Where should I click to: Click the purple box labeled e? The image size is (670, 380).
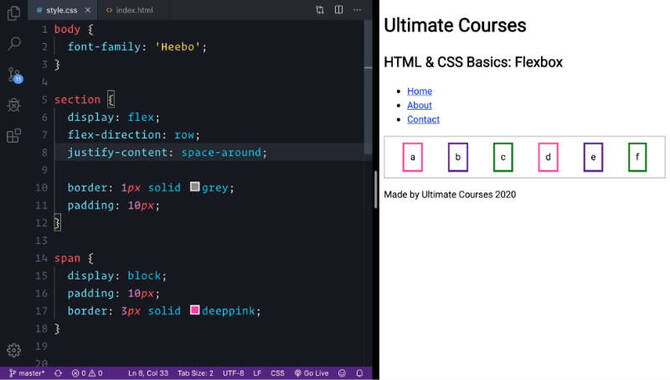[x=593, y=157]
